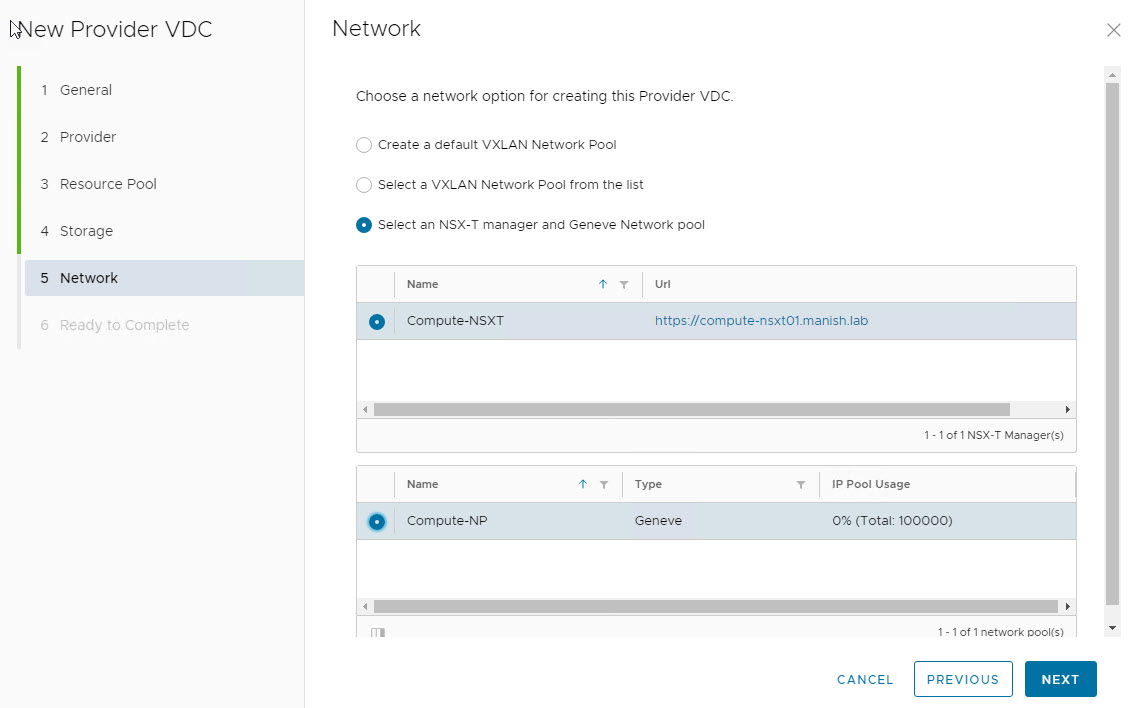
Task: Choose Select a VXLAN Network Pool from list
Action: click(x=364, y=185)
